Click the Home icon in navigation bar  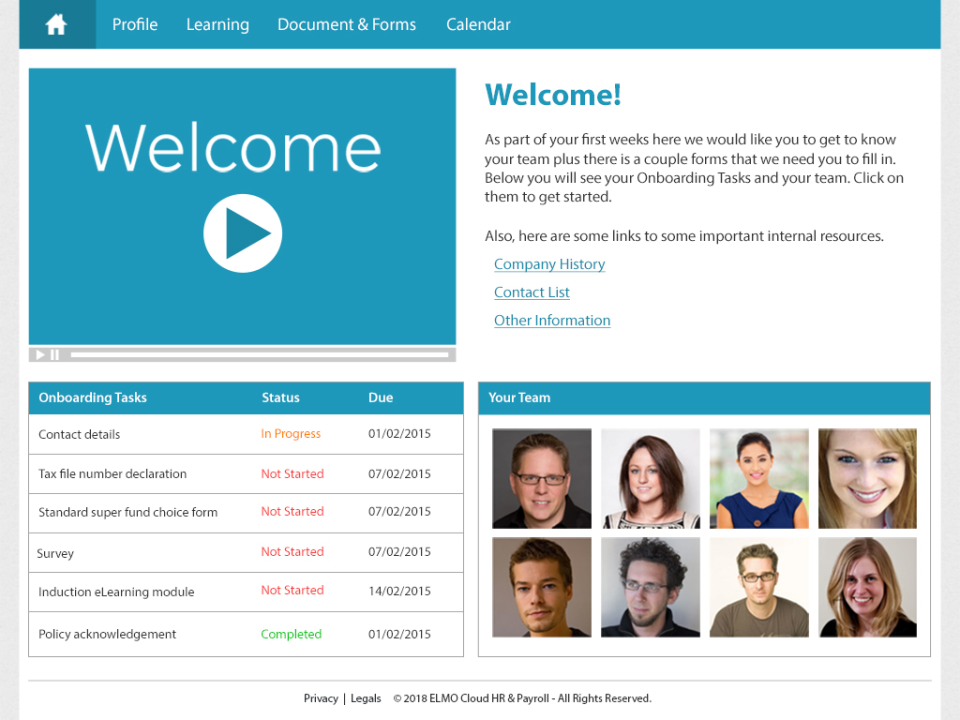pos(56,24)
